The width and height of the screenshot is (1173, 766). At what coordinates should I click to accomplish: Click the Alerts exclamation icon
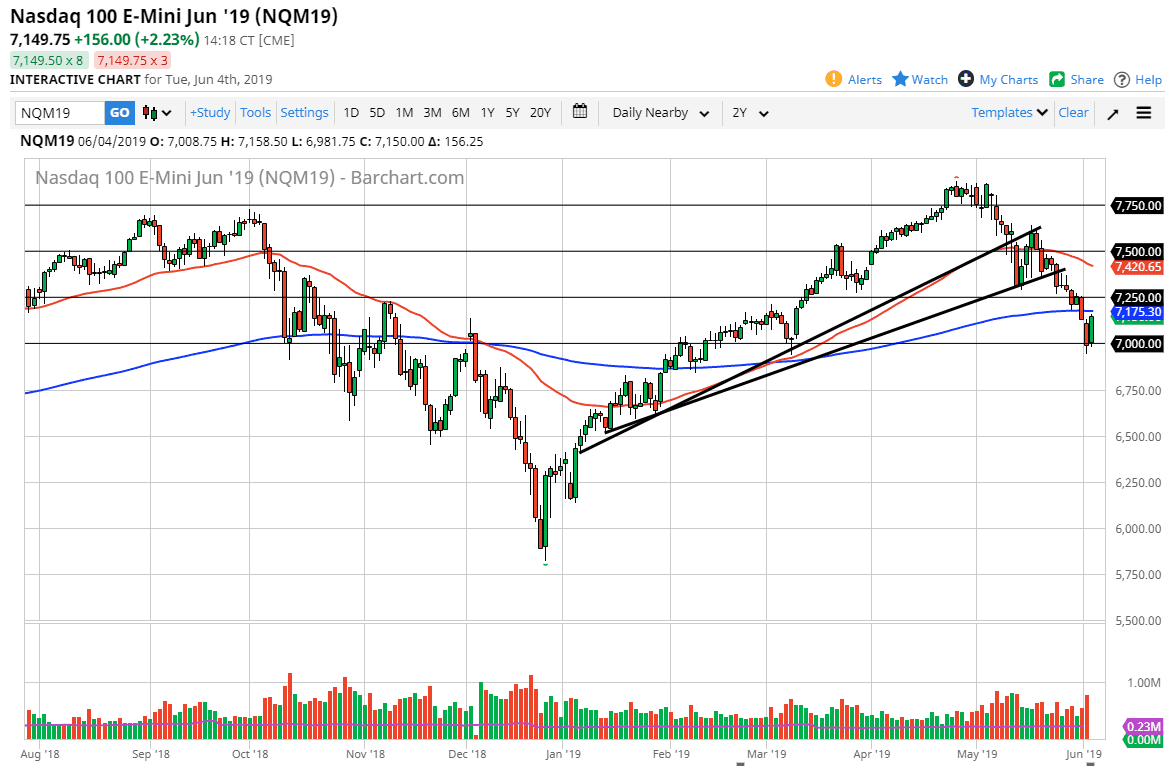pos(833,79)
